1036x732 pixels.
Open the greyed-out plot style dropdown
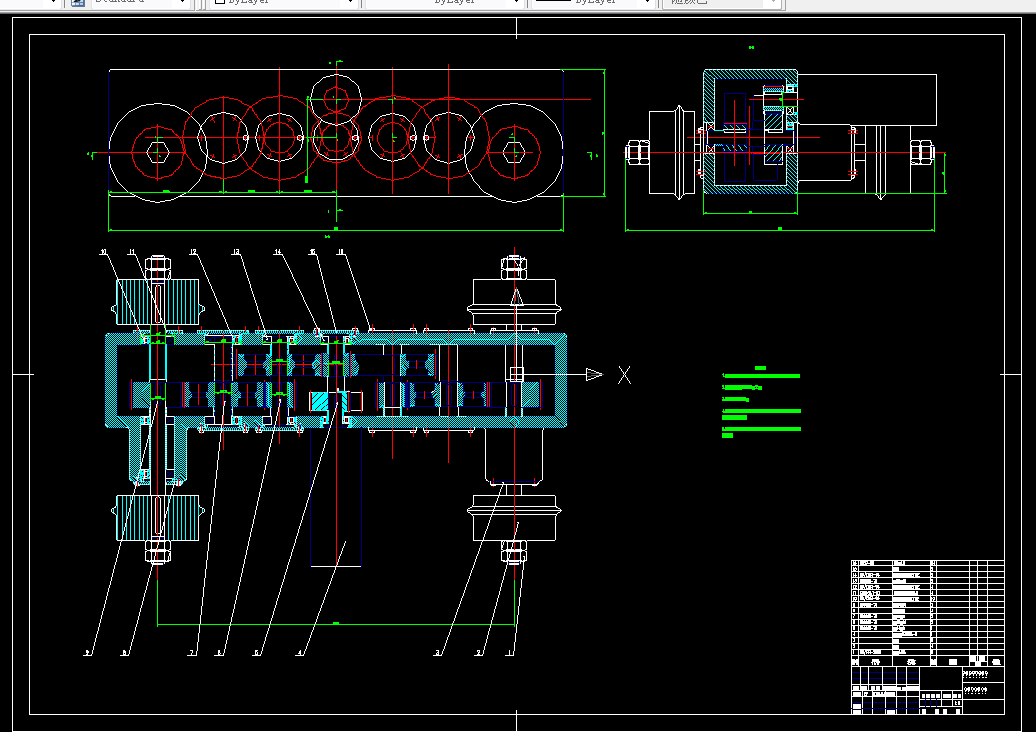point(722,3)
